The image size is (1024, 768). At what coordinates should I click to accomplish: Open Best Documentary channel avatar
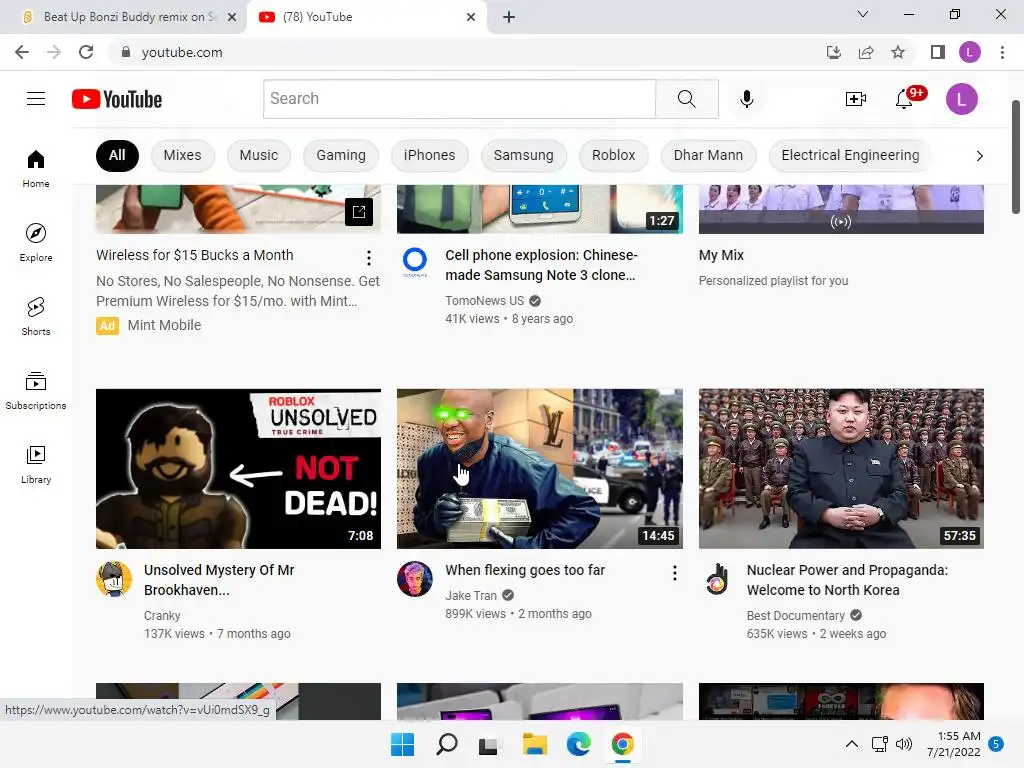click(716, 579)
